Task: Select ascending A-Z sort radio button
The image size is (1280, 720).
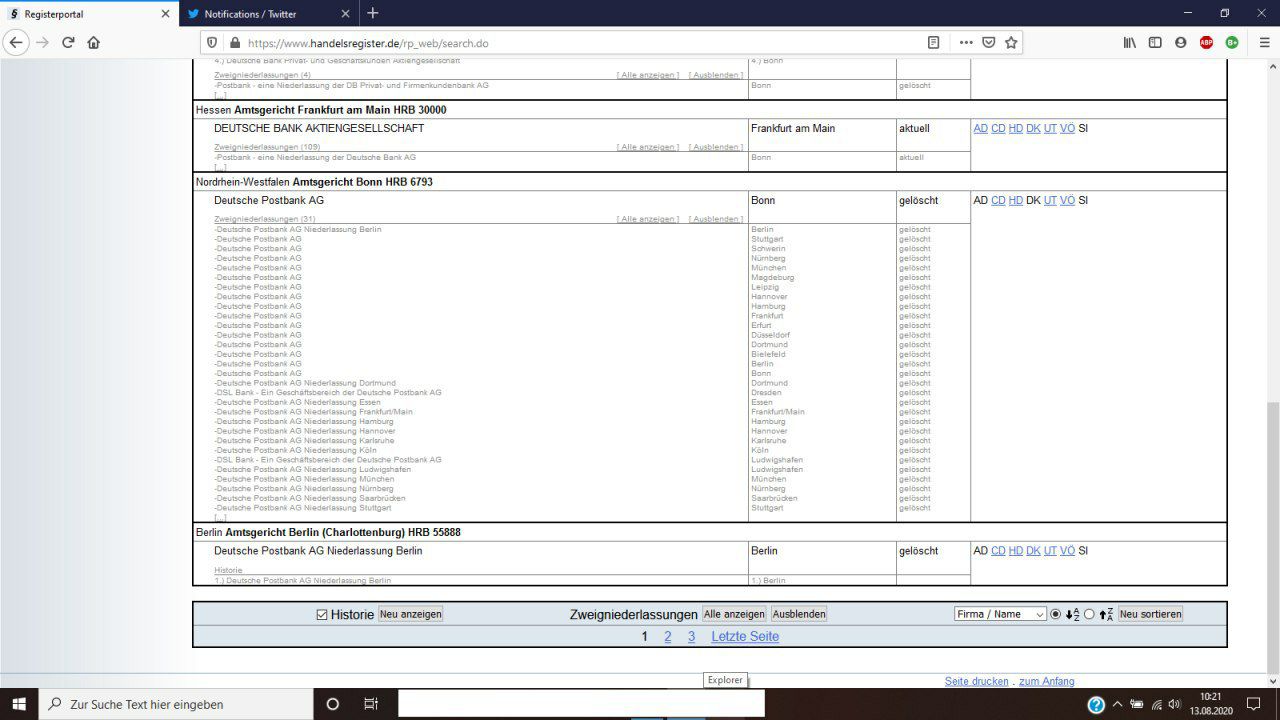Action: point(1056,614)
